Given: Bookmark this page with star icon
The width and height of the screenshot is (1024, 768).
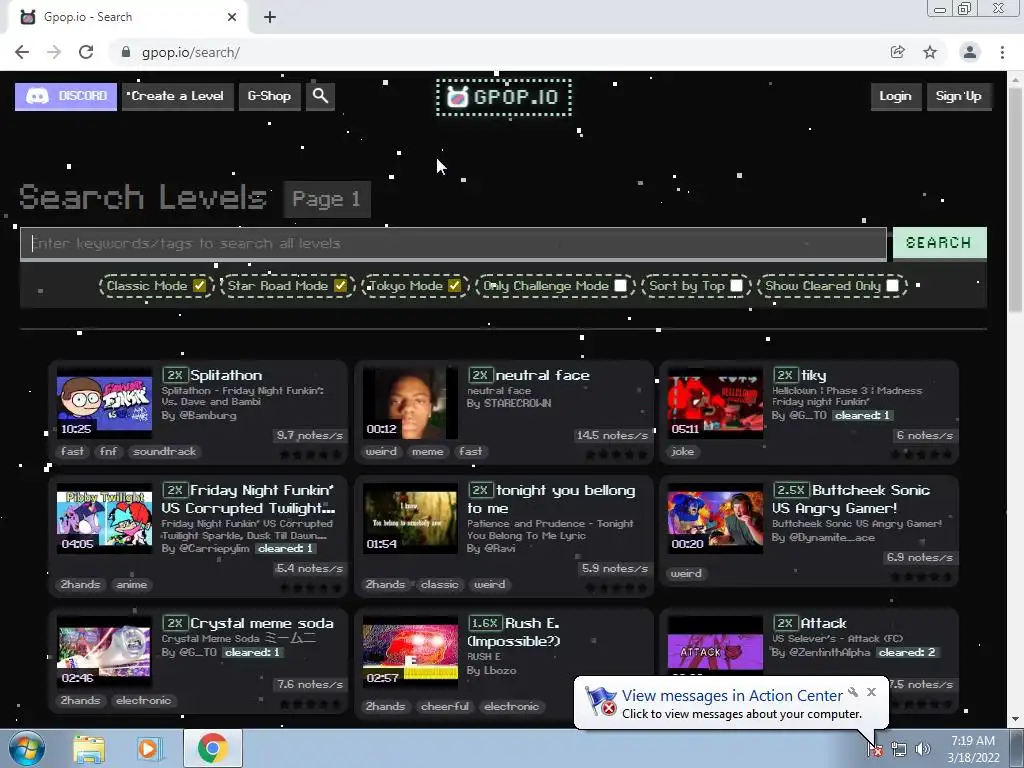Looking at the screenshot, I should pyautogui.click(x=930, y=52).
